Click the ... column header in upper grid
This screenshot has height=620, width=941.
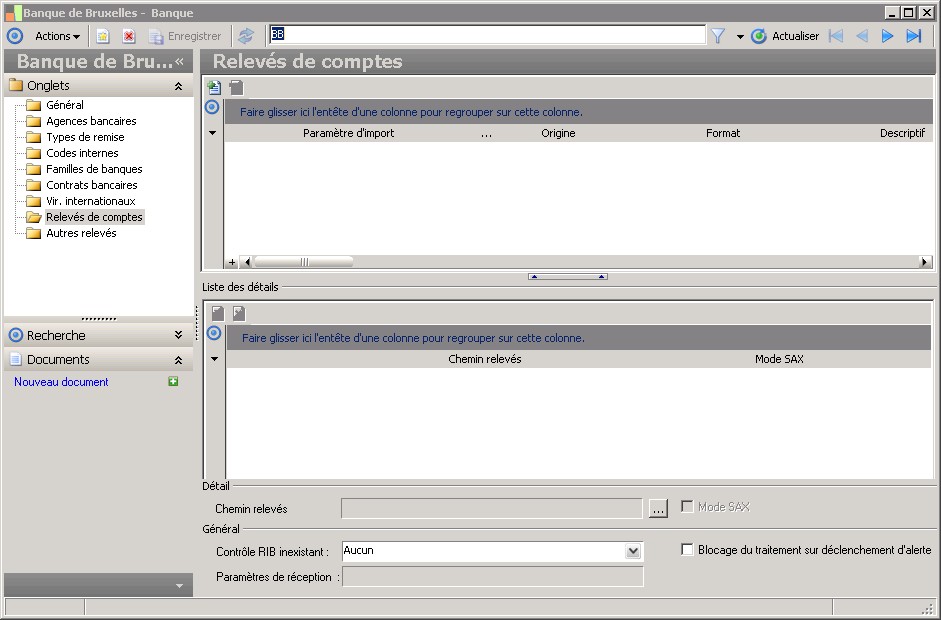click(x=486, y=133)
